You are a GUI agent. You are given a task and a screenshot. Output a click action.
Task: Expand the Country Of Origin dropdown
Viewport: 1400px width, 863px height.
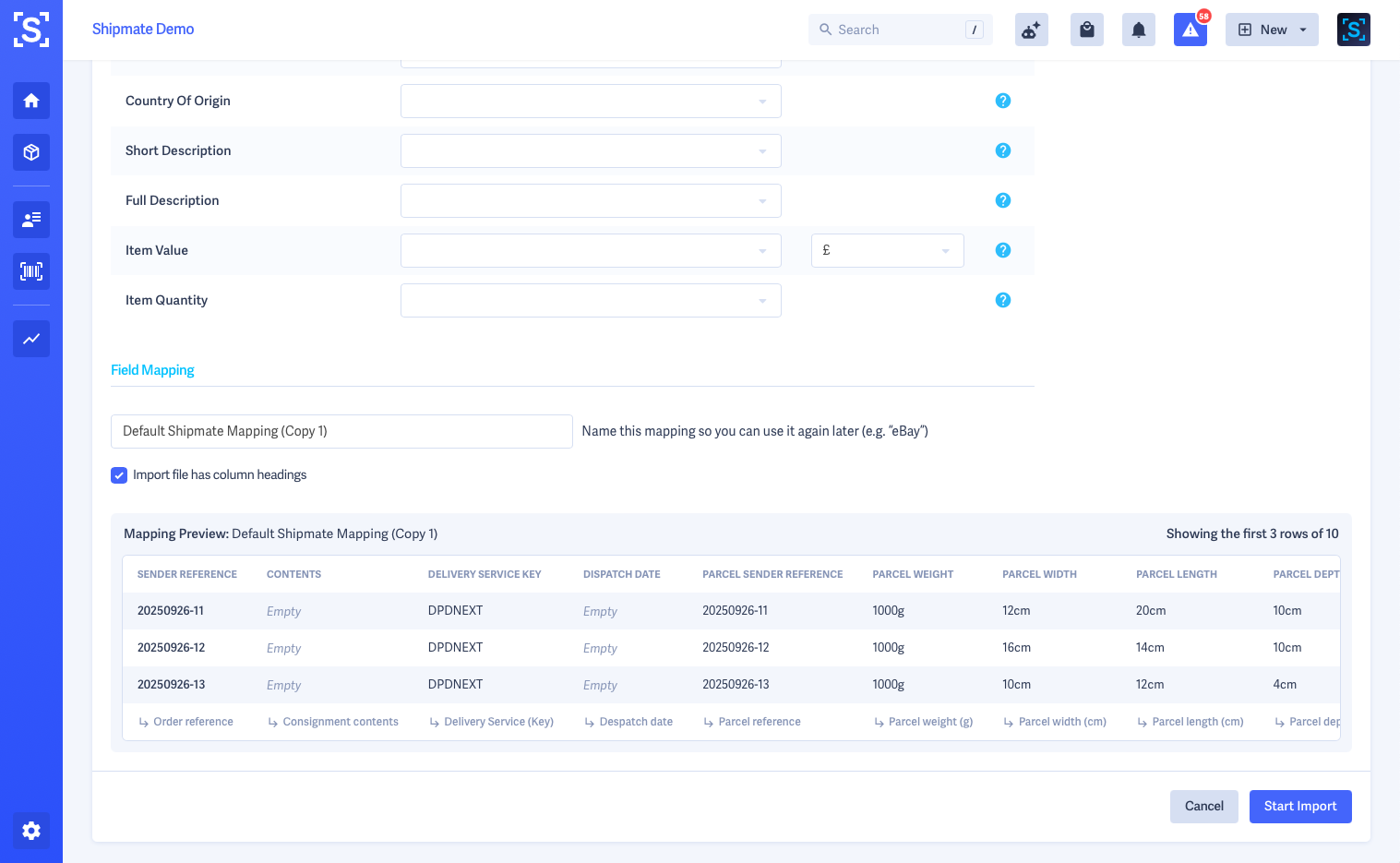[591, 101]
